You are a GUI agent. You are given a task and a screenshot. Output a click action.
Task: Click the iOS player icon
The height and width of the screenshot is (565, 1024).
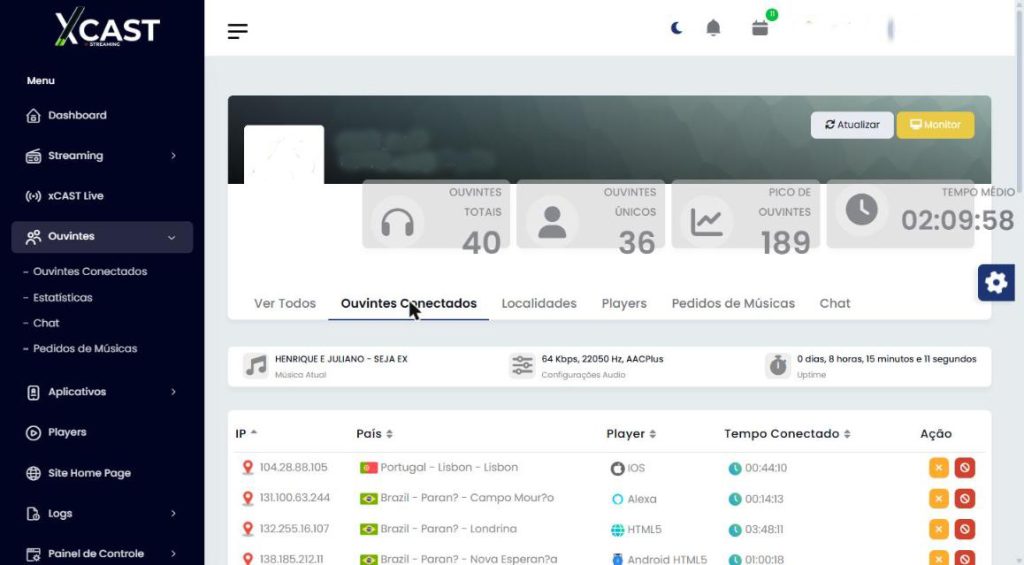(617, 468)
